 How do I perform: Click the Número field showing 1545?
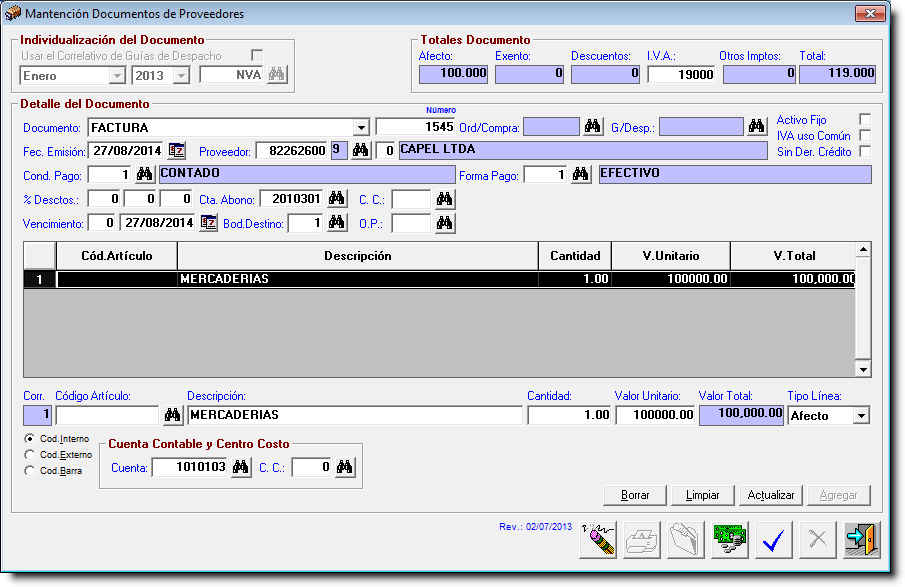pyautogui.click(x=416, y=127)
